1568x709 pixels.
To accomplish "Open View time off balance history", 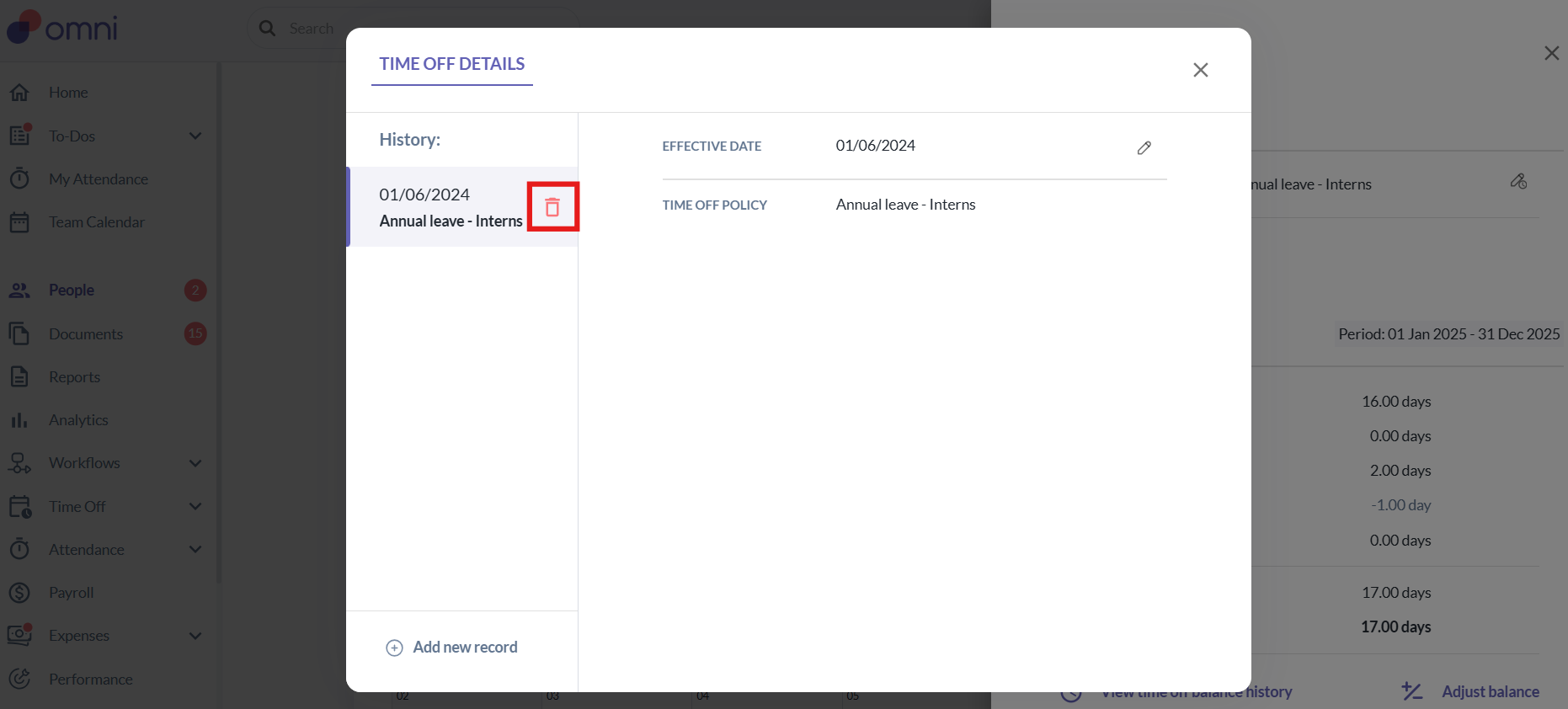I will click(1197, 692).
